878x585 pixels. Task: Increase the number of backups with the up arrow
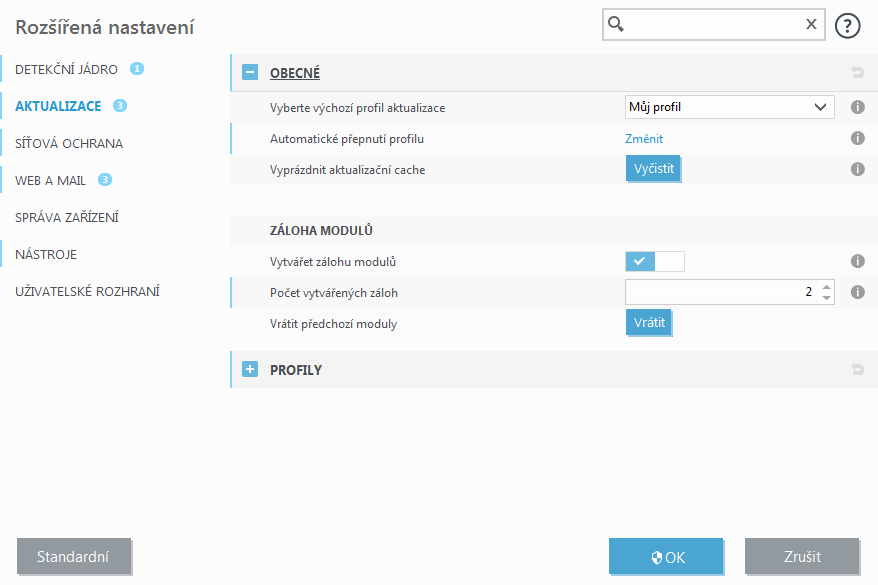(x=826, y=287)
